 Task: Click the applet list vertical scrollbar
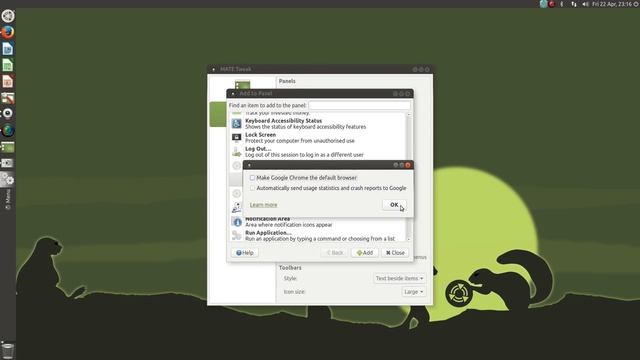(409, 176)
